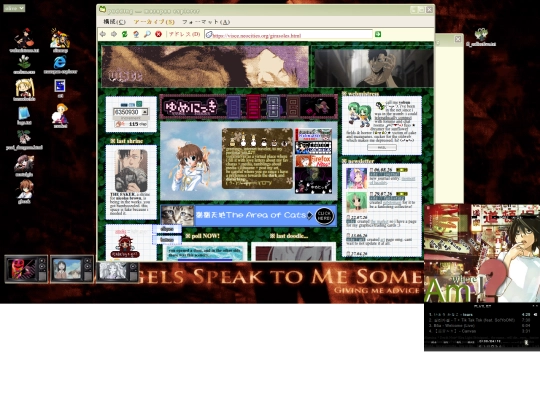Click the Firefox Now! web badge
The width and height of the screenshot is (540, 405).
[x=313, y=160]
